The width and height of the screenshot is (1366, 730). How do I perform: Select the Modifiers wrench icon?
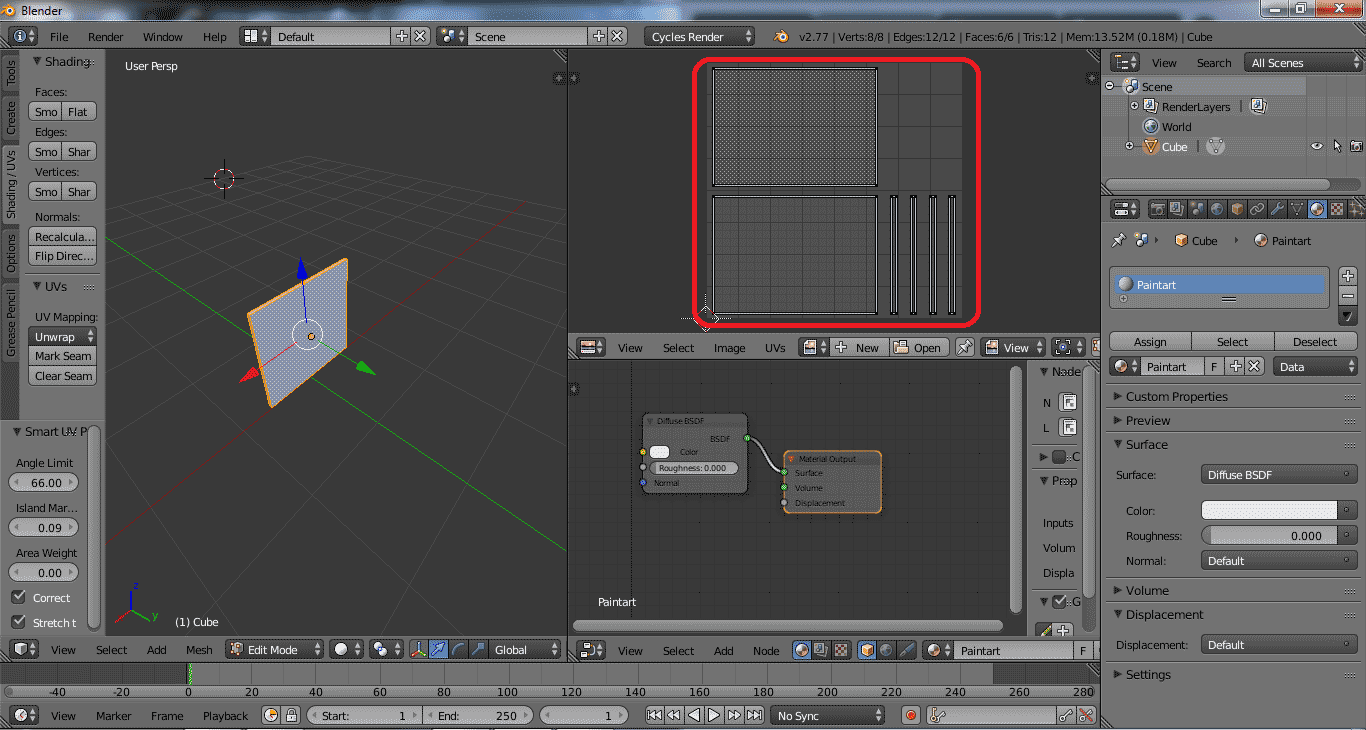(x=1277, y=208)
